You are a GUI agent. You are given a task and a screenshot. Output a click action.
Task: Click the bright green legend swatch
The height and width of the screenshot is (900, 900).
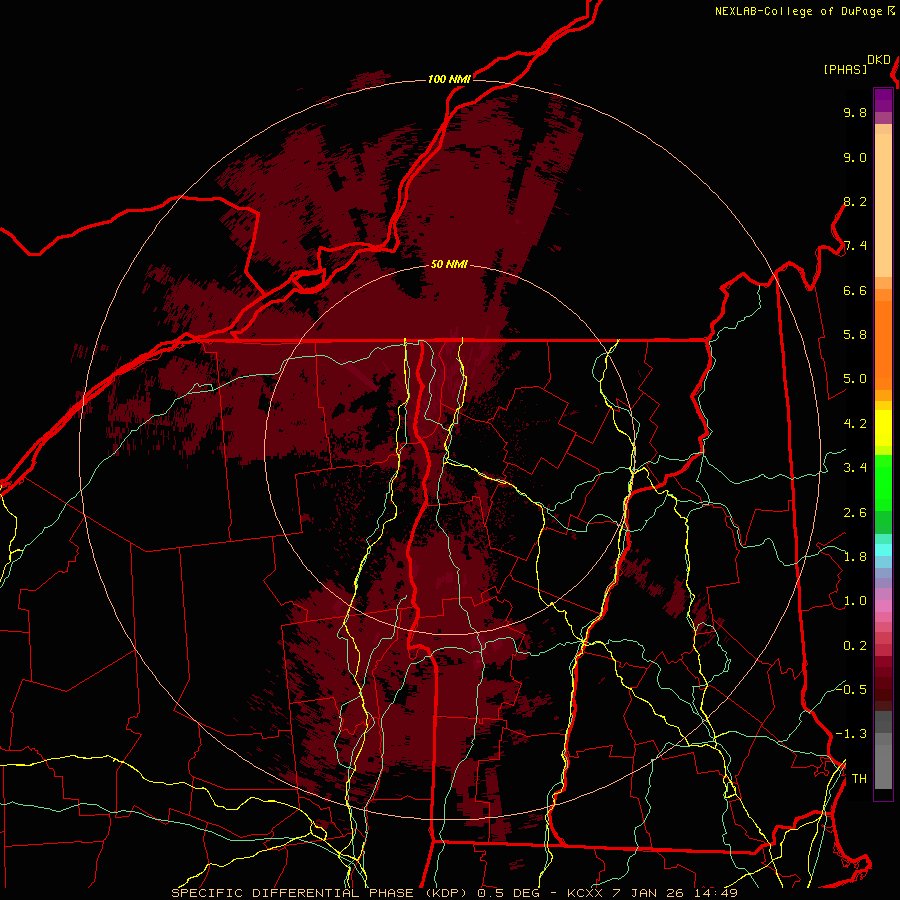coord(883,481)
